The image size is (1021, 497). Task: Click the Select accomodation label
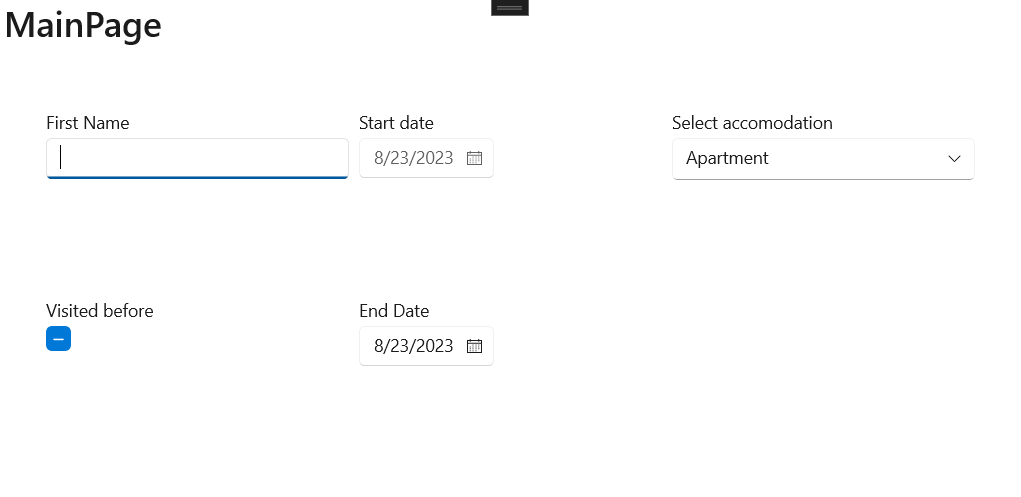(x=752, y=123)
